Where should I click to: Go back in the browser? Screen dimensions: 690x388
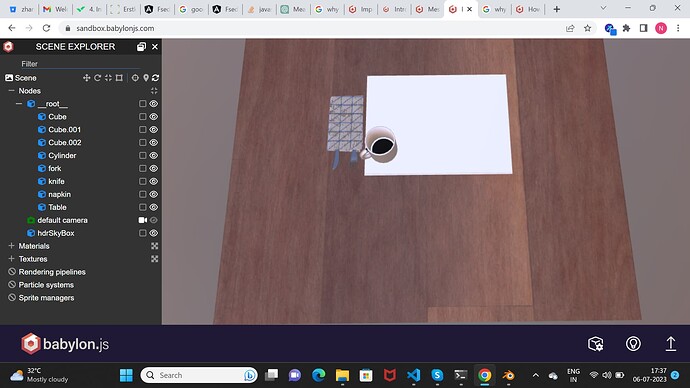12,28
